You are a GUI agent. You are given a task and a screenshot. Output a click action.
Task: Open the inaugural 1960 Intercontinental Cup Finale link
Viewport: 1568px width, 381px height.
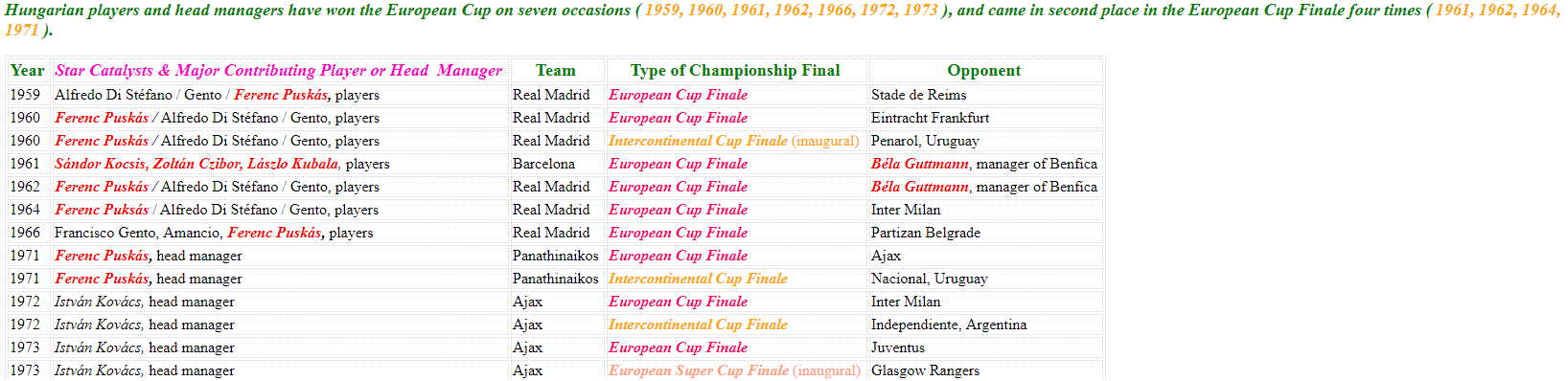tap(733, 141)
